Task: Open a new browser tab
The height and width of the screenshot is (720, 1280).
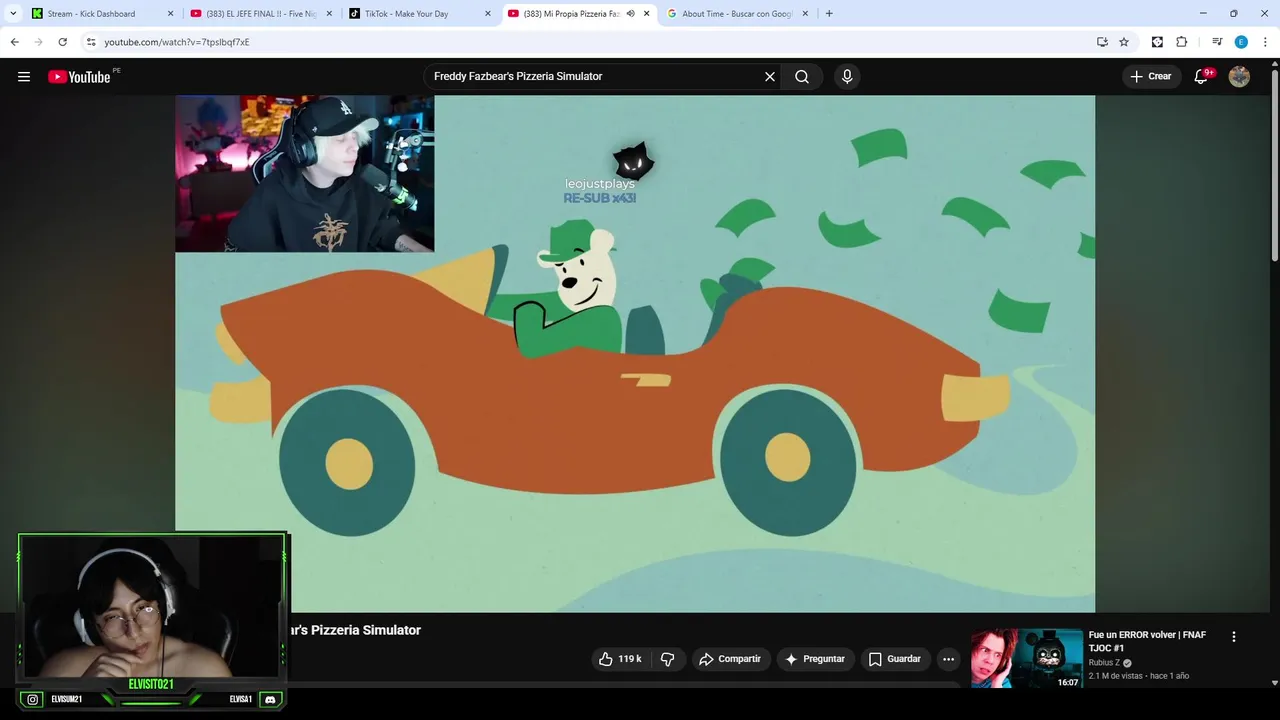Action: click(x=829, y=14)
